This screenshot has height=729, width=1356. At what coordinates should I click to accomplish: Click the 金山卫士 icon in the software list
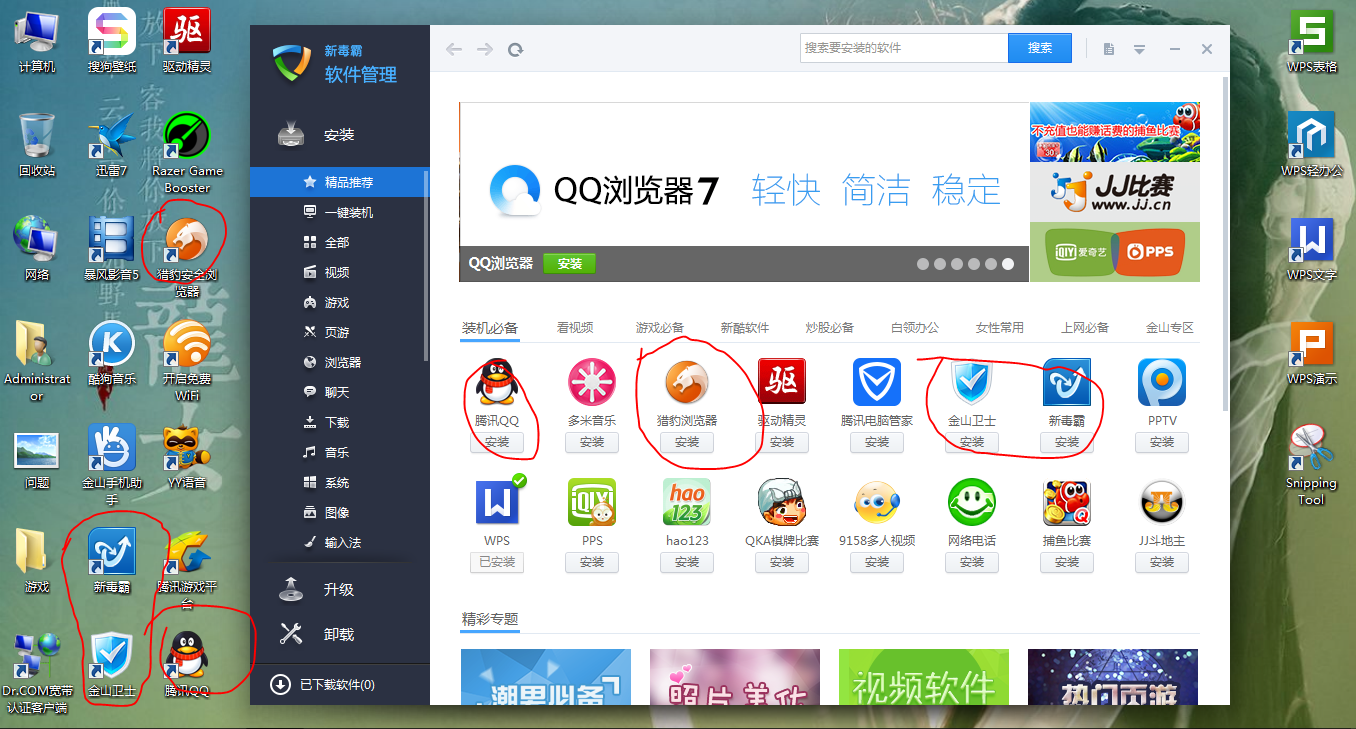972,383
